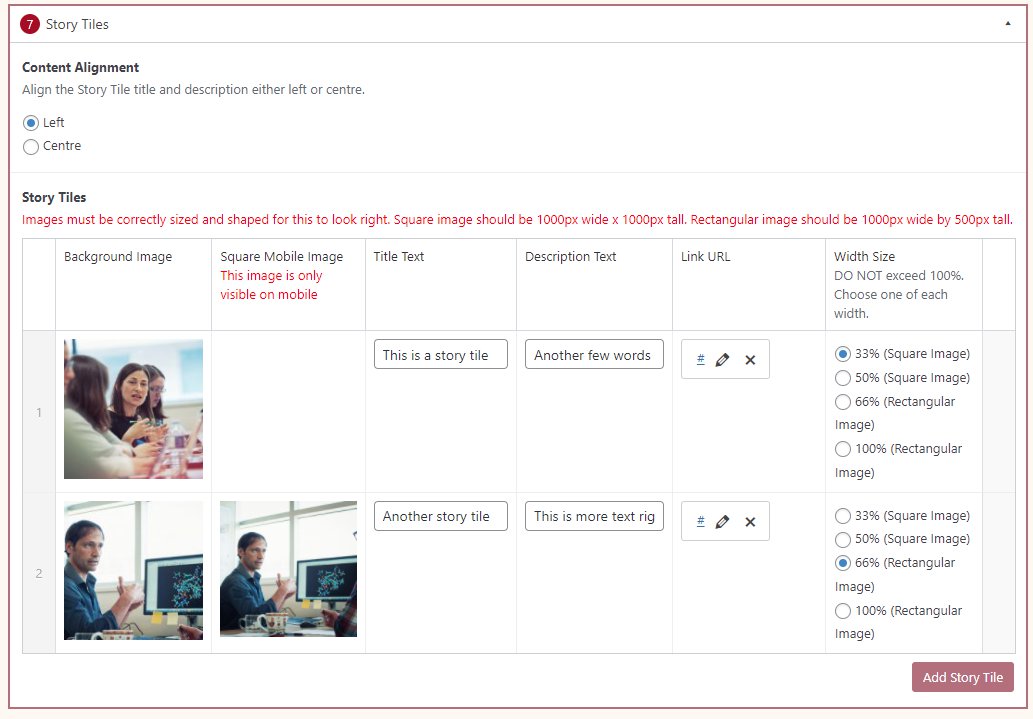The image size is (1033, 719).
Task: Click the red image size warning text
Action: point(517,219)
